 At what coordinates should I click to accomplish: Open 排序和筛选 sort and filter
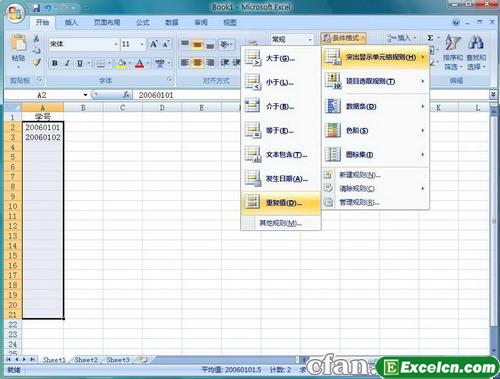453,52
